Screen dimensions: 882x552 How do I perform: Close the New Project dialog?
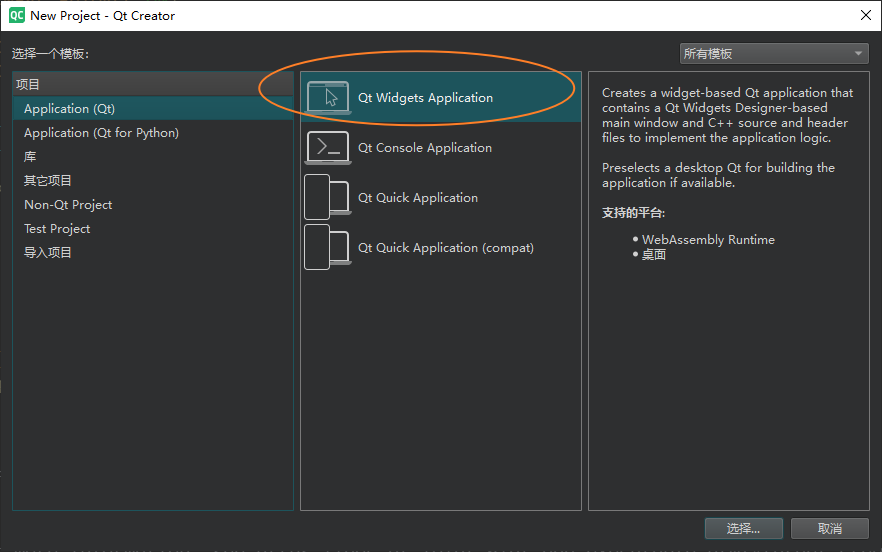866,15
